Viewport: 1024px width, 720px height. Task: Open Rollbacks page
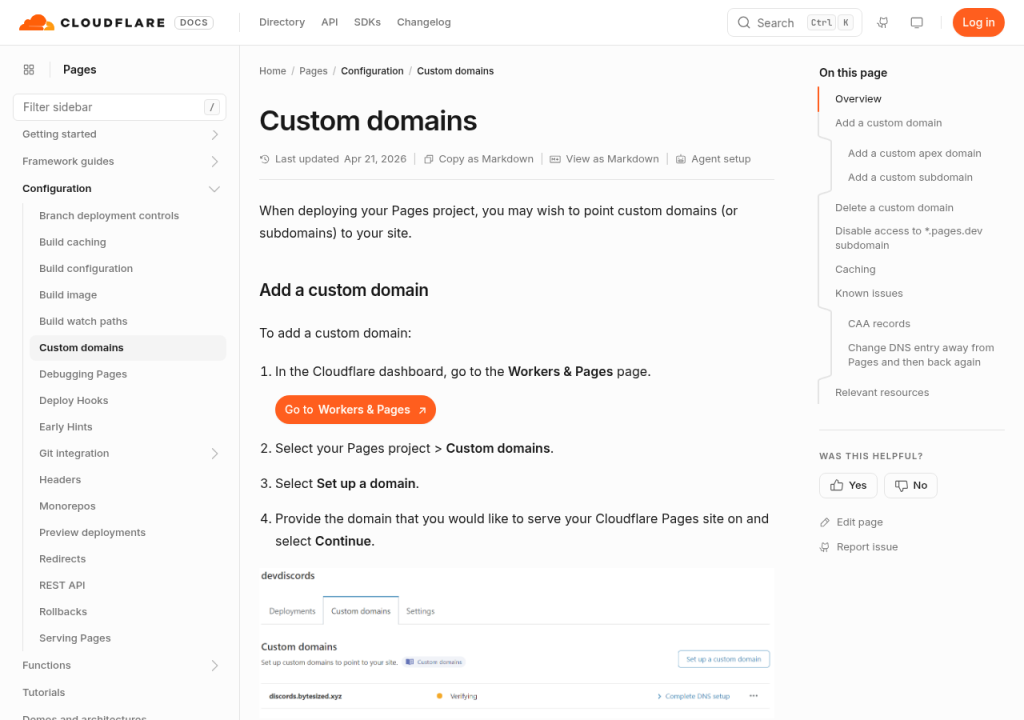pos(63,612)
